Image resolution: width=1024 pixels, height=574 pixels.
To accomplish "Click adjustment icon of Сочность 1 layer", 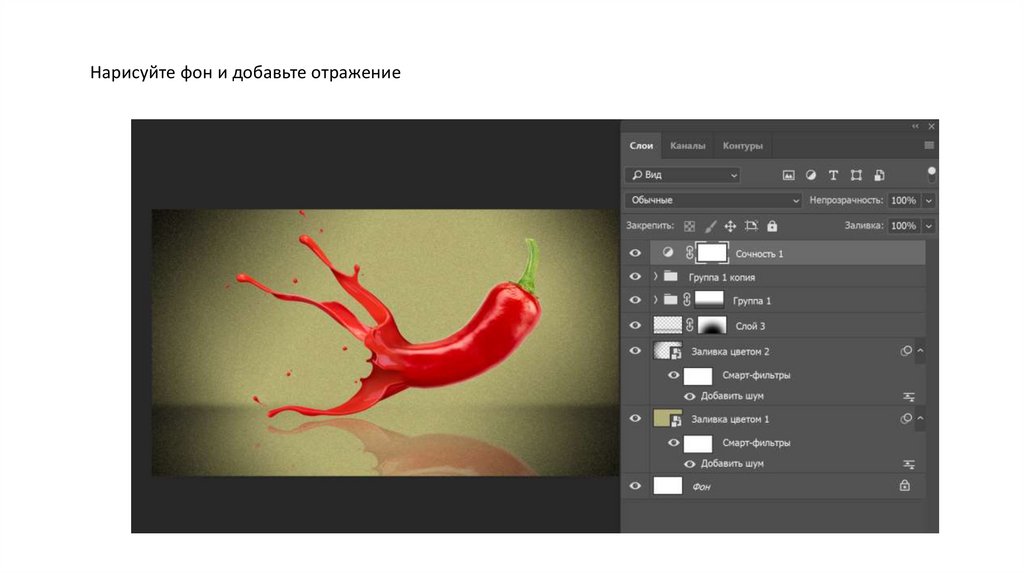I will tap(667, 252).
